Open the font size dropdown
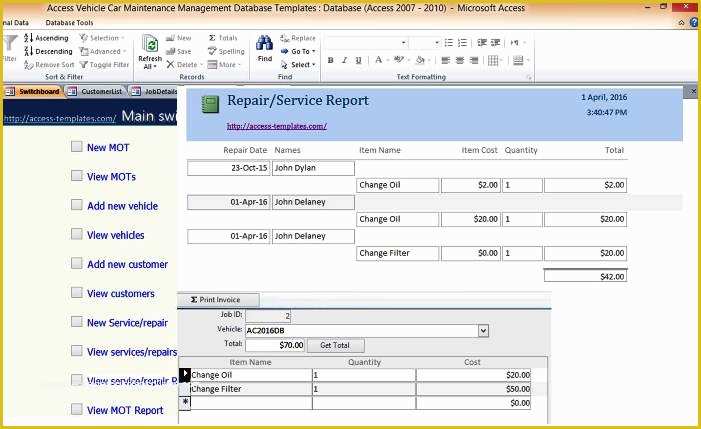The height and width of the screenshot is (429, 701). [x=437, y=42]
